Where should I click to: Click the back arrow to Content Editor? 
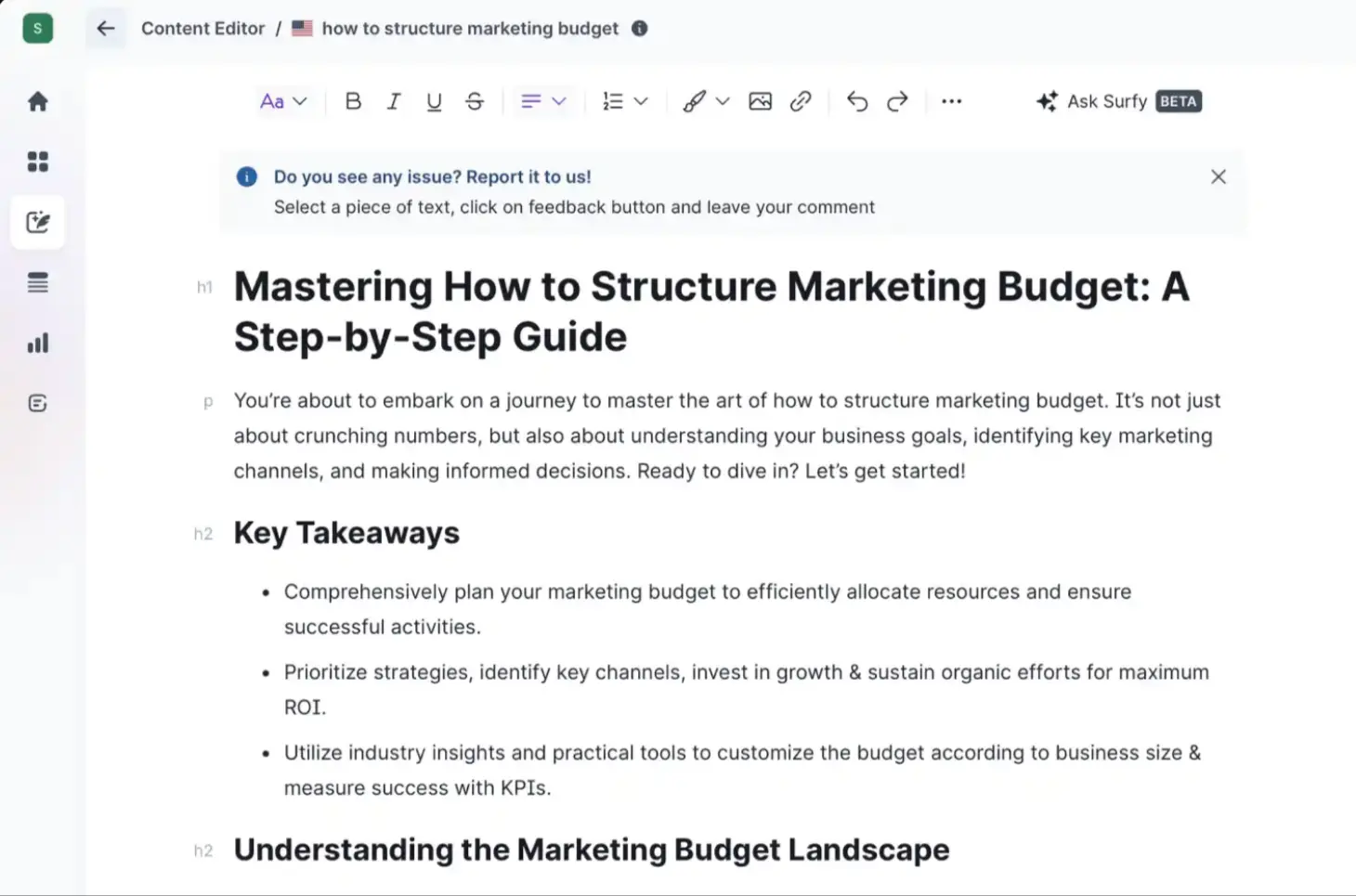click(x=106, y=29)
